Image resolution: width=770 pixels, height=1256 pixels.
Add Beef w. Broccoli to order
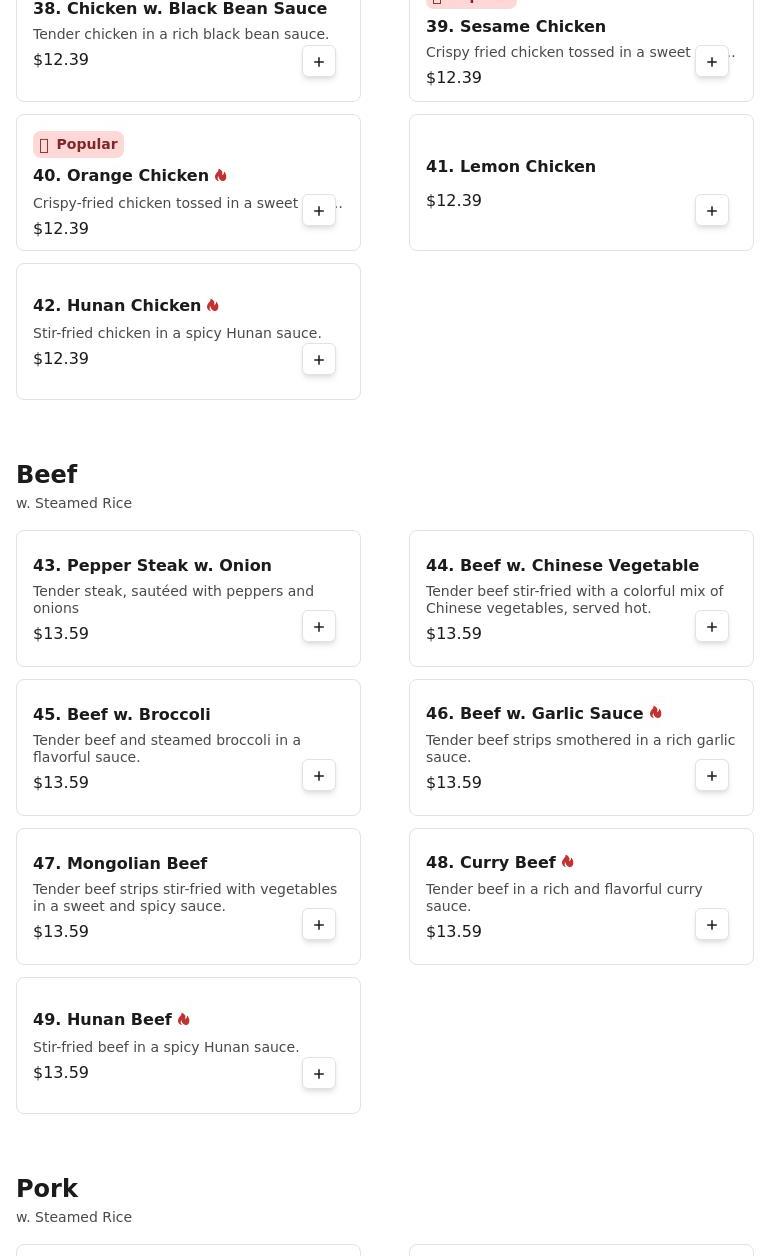[x=319, y=776]
